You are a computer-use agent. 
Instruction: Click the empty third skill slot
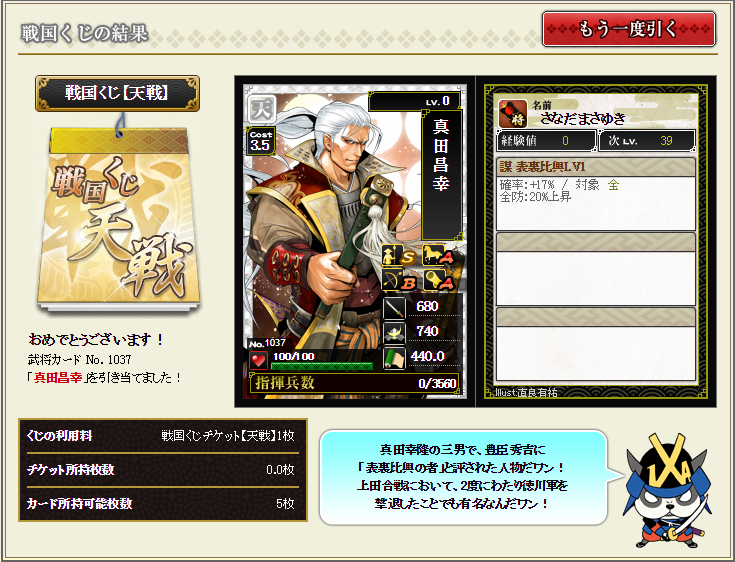[x=595, y=344]
